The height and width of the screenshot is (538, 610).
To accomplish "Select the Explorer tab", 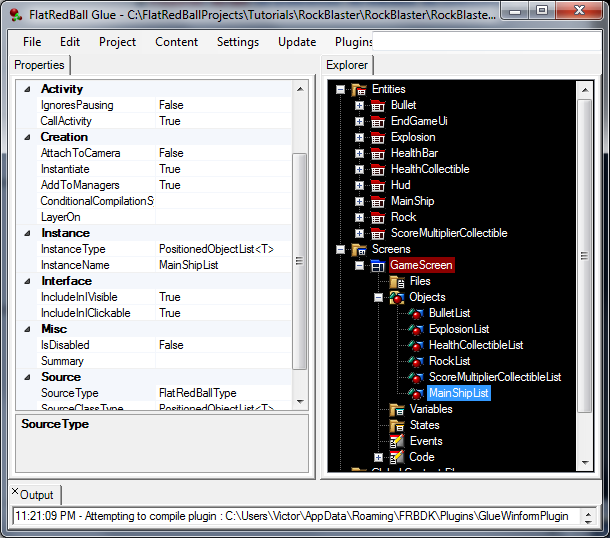I will pyautogui.click(x=347, y=65).
